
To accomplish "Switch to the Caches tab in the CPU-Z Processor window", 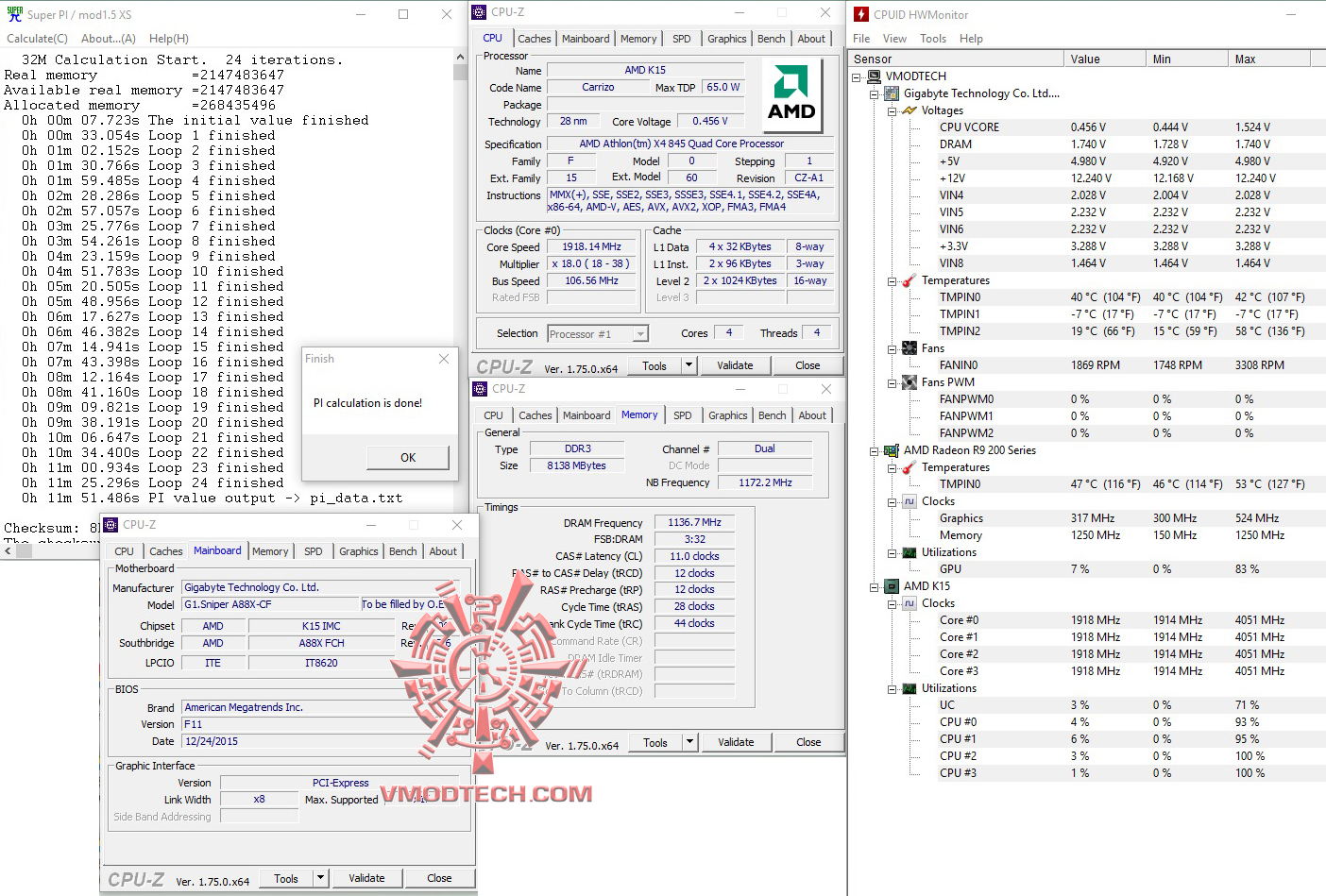I will click(x=535, y=39).
